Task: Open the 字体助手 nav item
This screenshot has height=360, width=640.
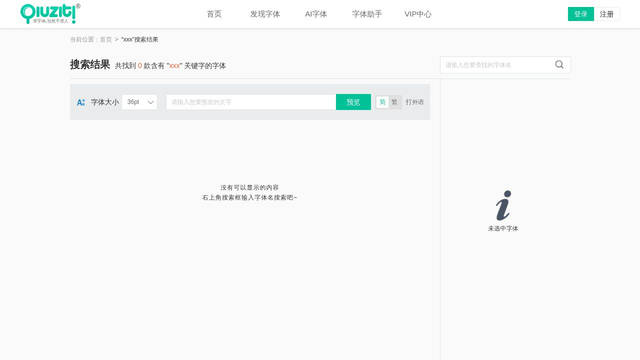Action: point(367,14)
